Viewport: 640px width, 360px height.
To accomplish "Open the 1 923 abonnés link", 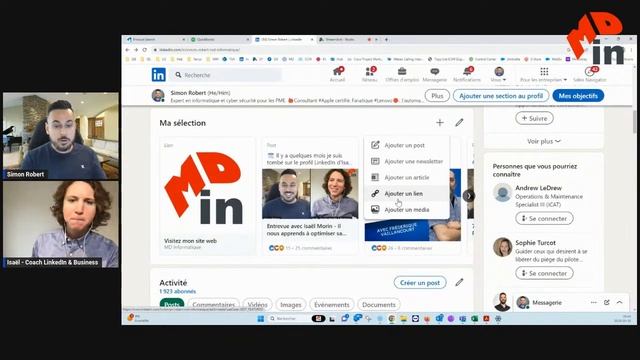I will pos(178,291).
